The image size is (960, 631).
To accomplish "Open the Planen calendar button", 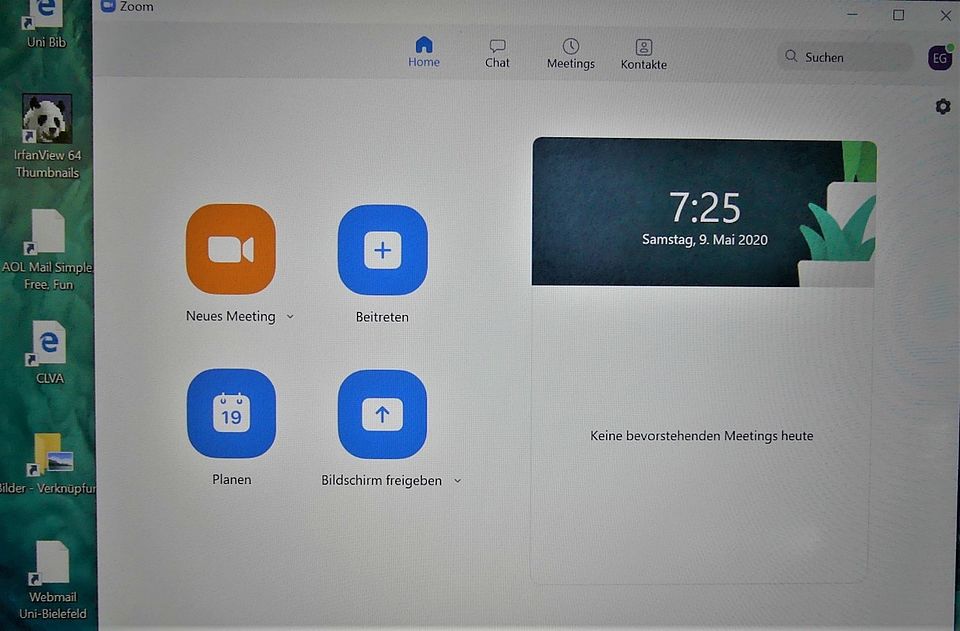I will tap(231, 413).
